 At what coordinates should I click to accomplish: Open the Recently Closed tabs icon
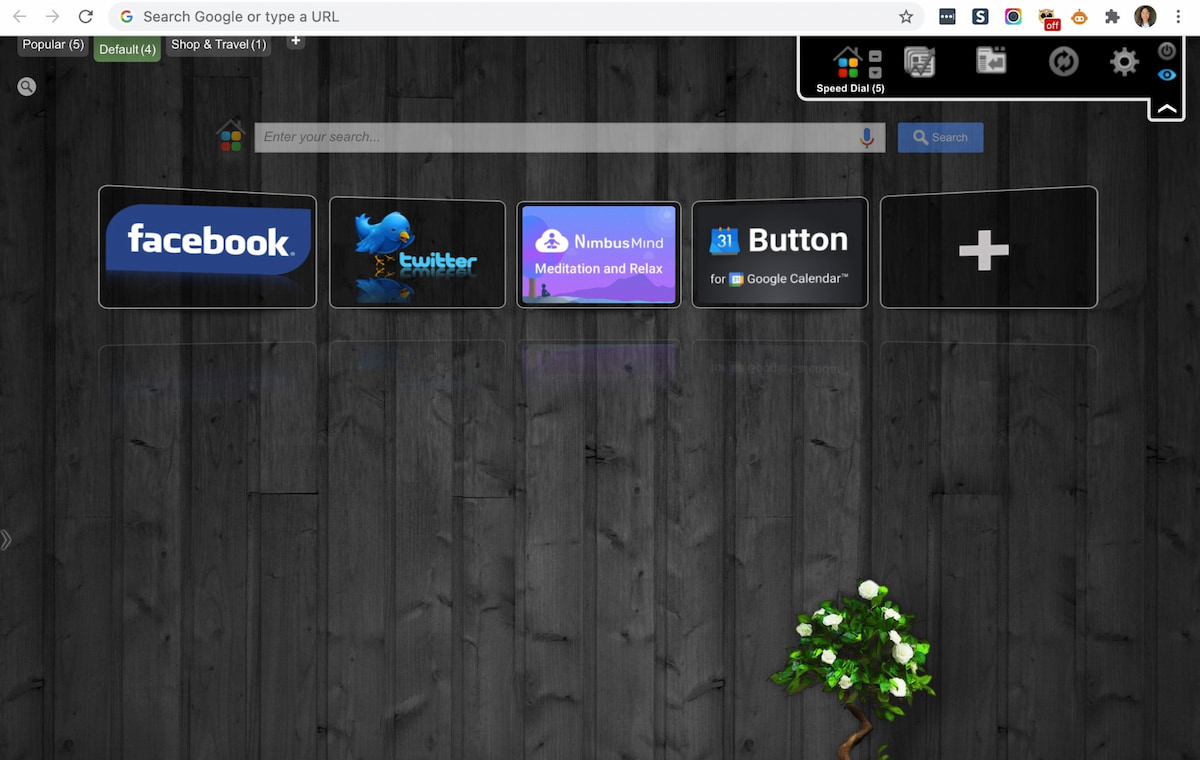click(991, 61)
